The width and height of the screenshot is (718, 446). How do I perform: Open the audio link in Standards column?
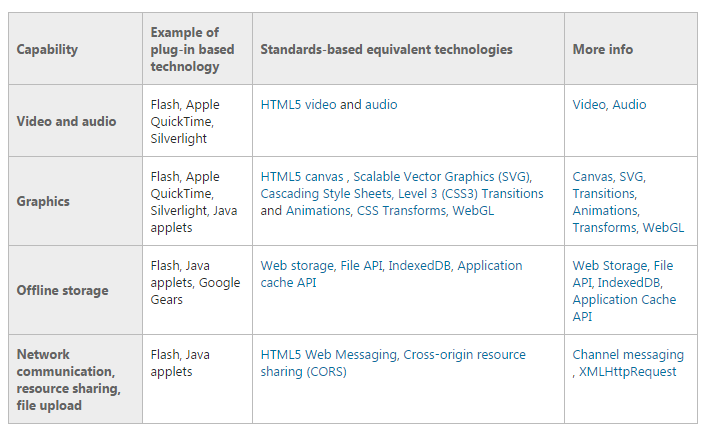[381, 105]
